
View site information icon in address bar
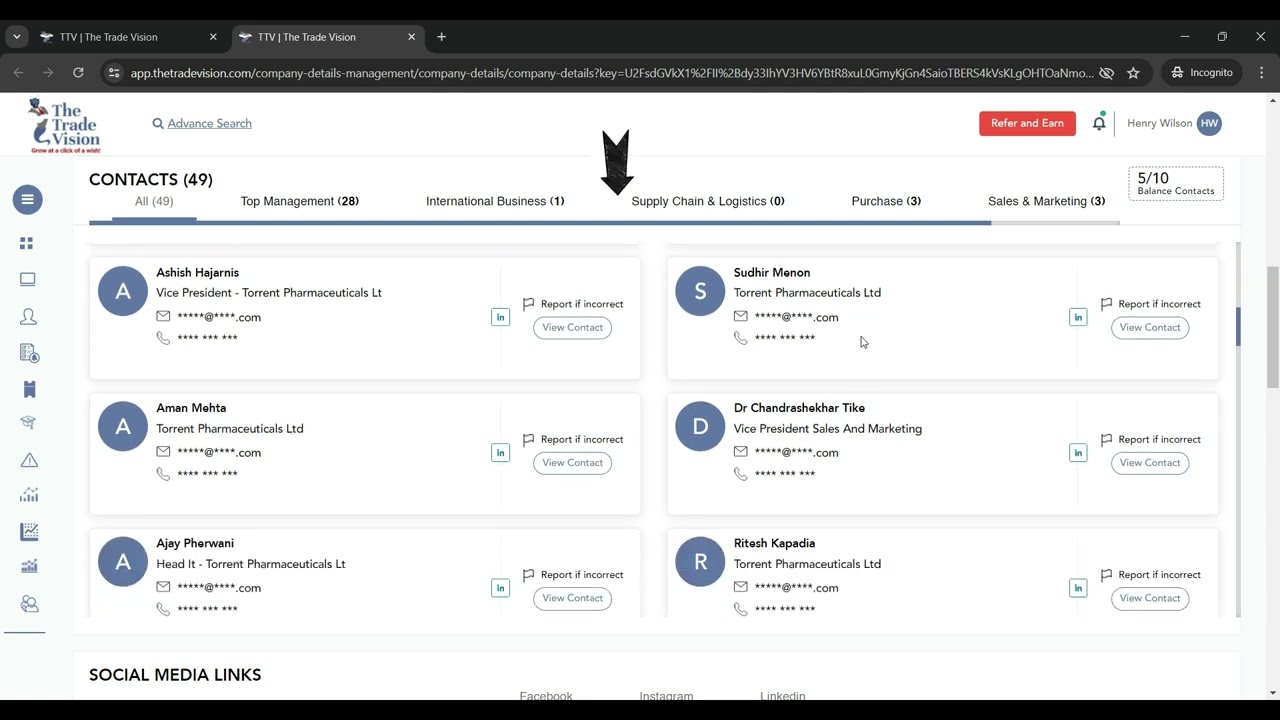pyautogui.click(x=113, y=73)
